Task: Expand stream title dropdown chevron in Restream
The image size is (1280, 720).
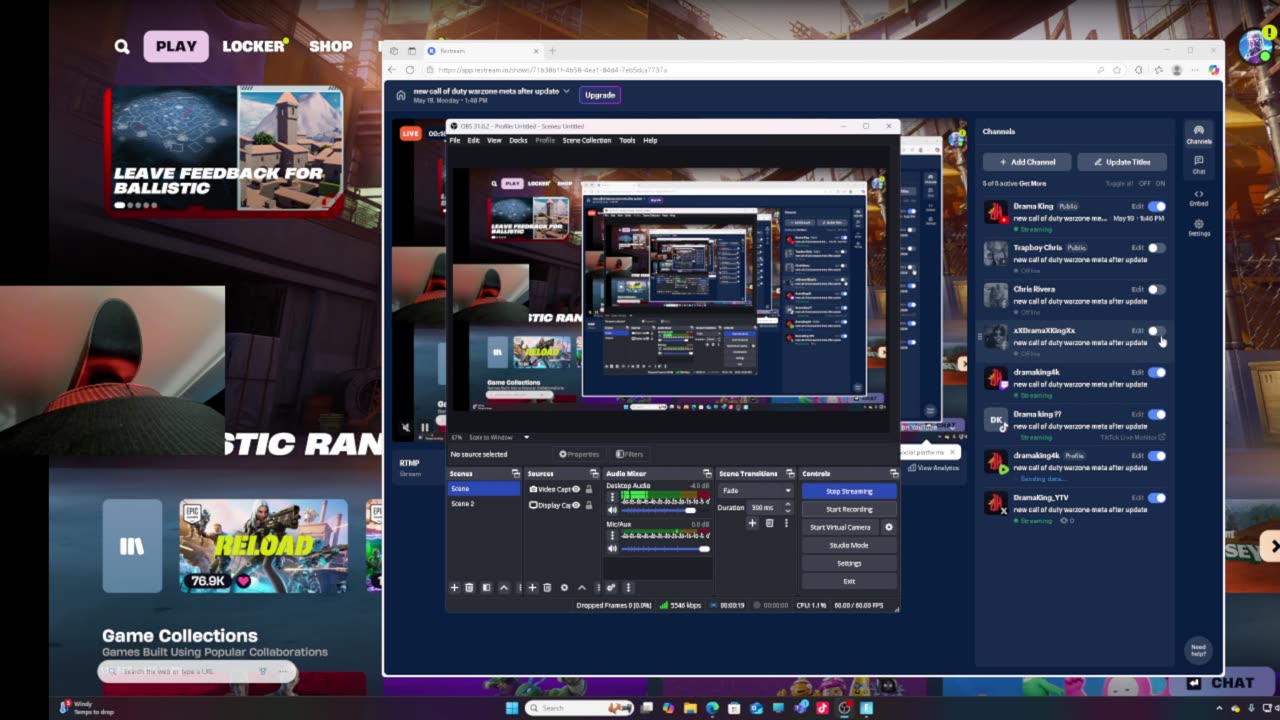Action: pos(567,91)
